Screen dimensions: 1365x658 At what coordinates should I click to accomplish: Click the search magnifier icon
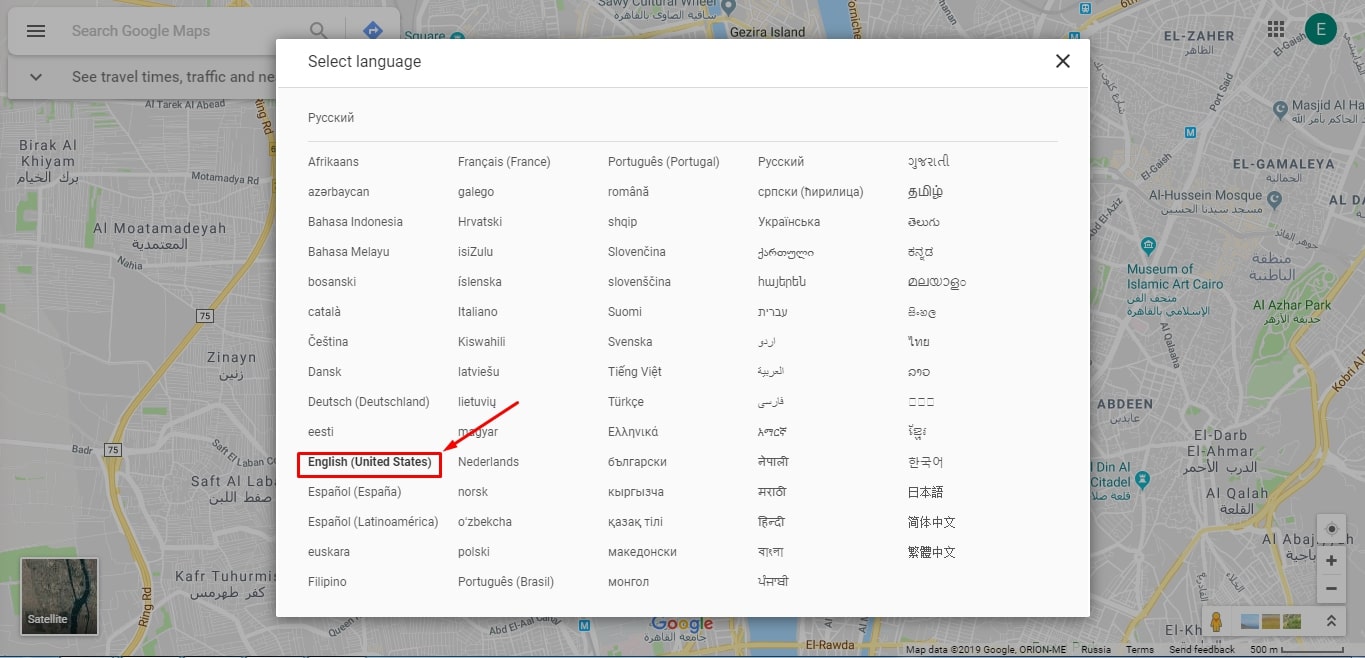(319, 31)
